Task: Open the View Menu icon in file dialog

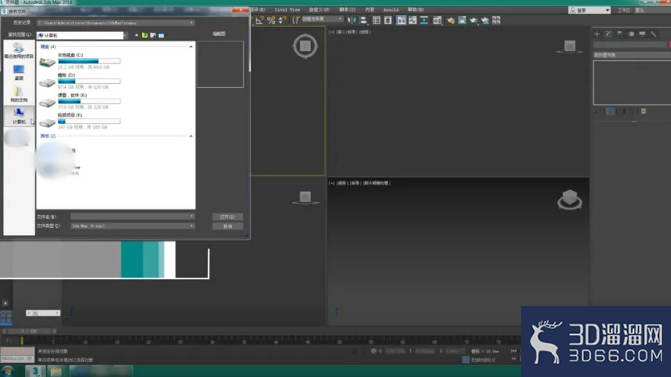Action: tap(161, 35)
